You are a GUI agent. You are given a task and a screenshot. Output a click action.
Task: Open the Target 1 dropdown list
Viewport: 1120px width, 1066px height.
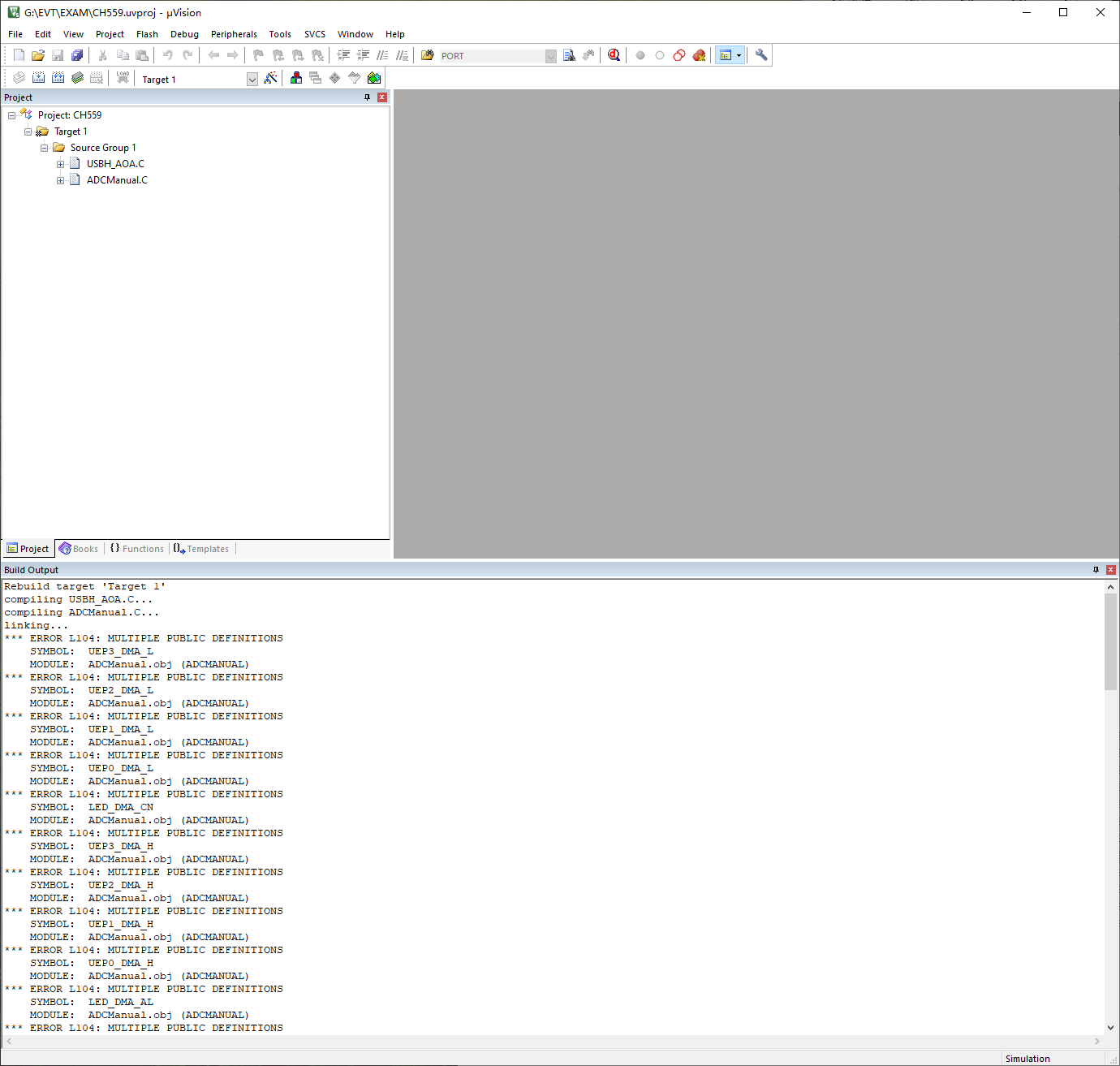coord(252,79)
